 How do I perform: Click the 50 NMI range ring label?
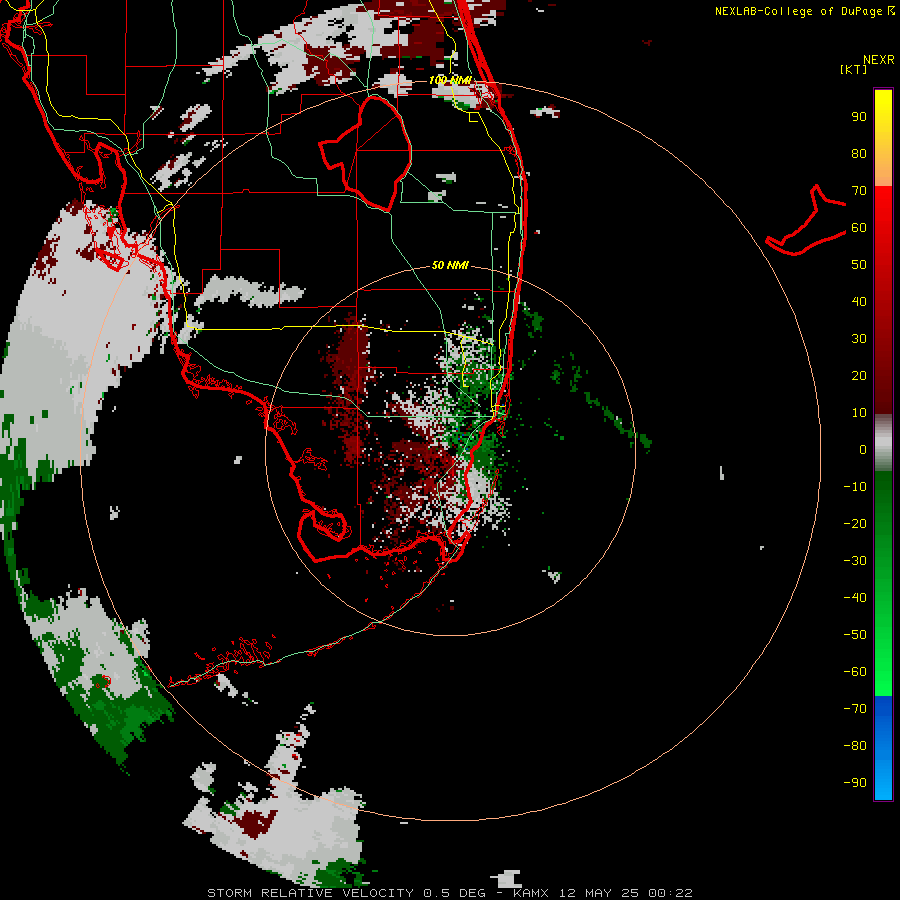(450, 265)
